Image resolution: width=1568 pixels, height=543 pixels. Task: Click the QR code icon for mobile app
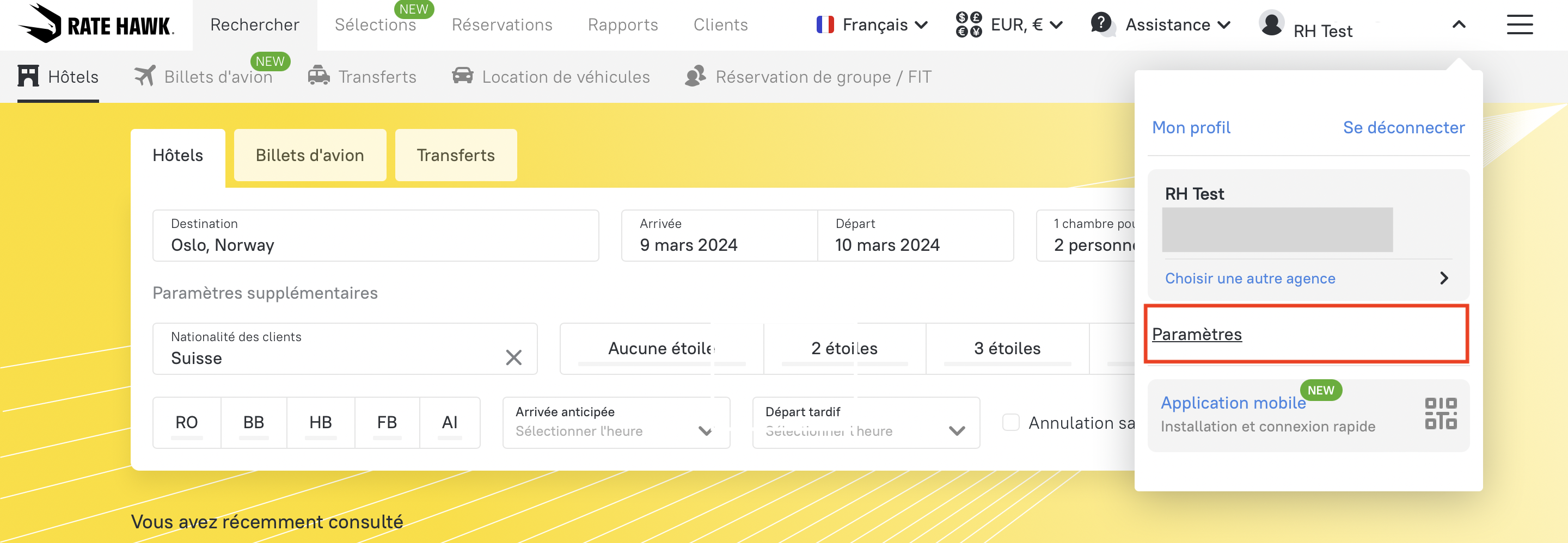1440,414
